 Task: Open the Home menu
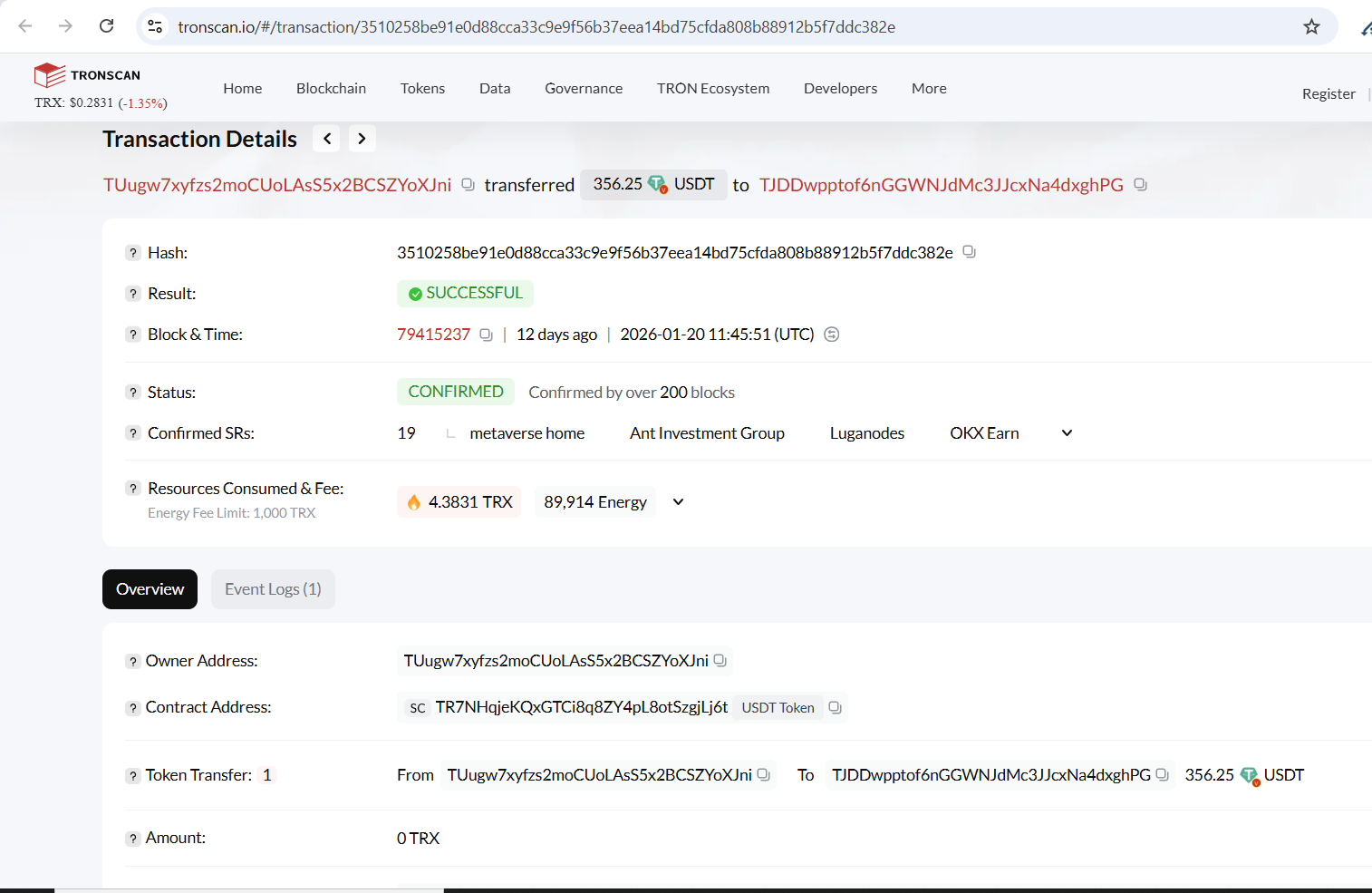point(243,88)
